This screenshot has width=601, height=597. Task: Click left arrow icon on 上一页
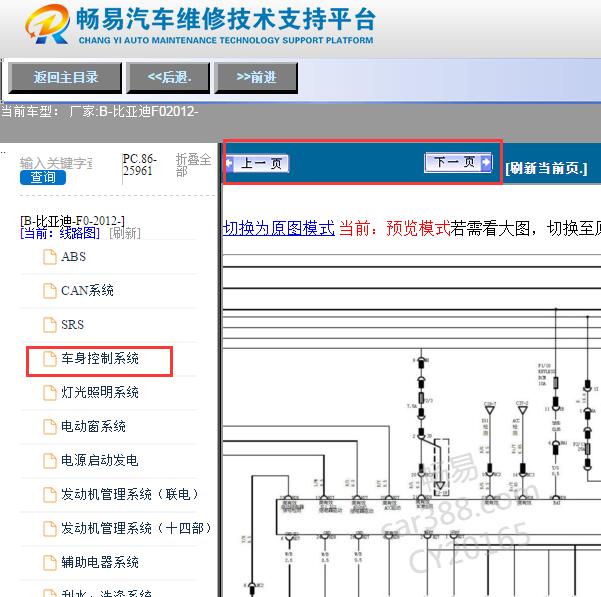point(230,164)
